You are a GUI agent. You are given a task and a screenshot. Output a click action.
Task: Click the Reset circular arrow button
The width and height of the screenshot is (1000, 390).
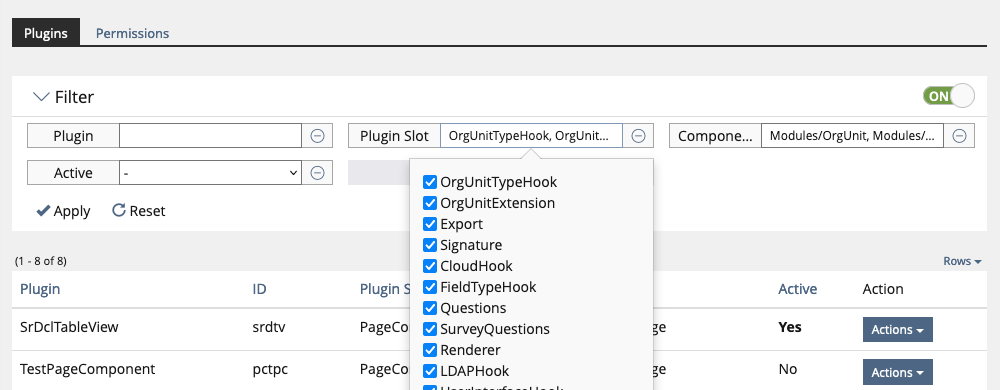(138, 211)
